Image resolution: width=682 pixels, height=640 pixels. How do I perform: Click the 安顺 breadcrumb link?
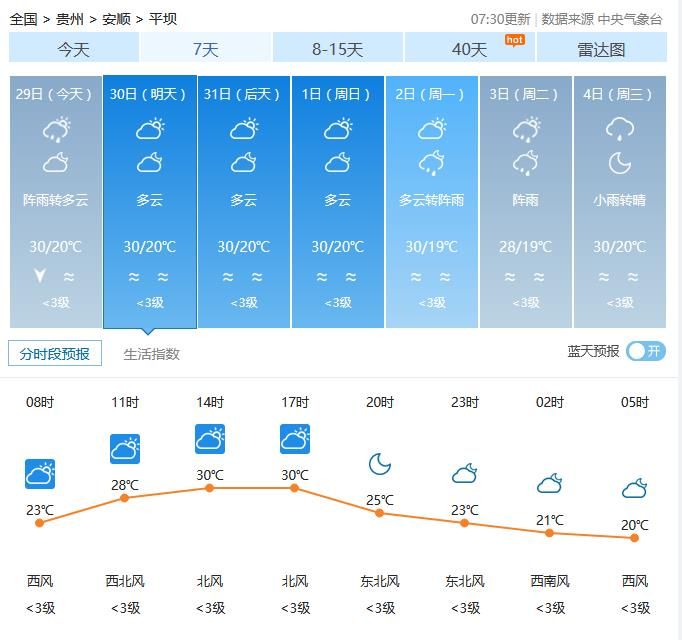(116, 19)
